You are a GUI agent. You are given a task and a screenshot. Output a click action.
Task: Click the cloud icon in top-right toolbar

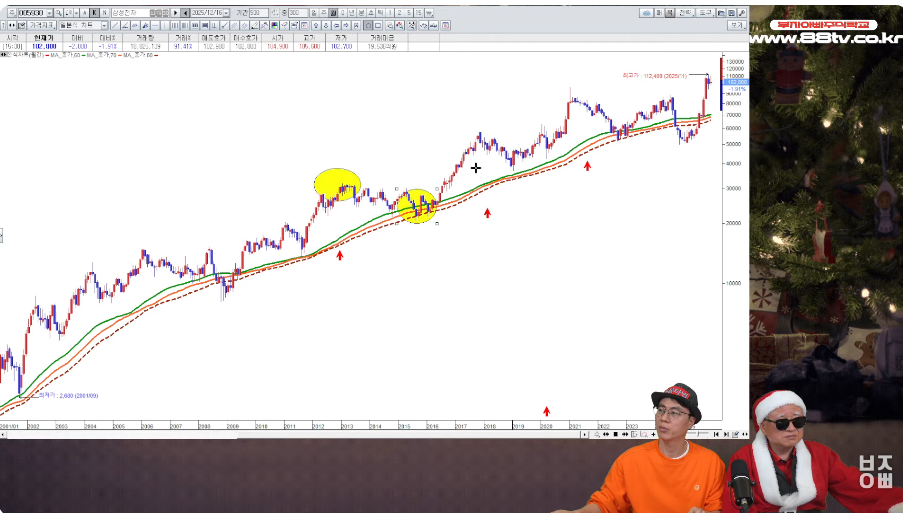[646, 13]
